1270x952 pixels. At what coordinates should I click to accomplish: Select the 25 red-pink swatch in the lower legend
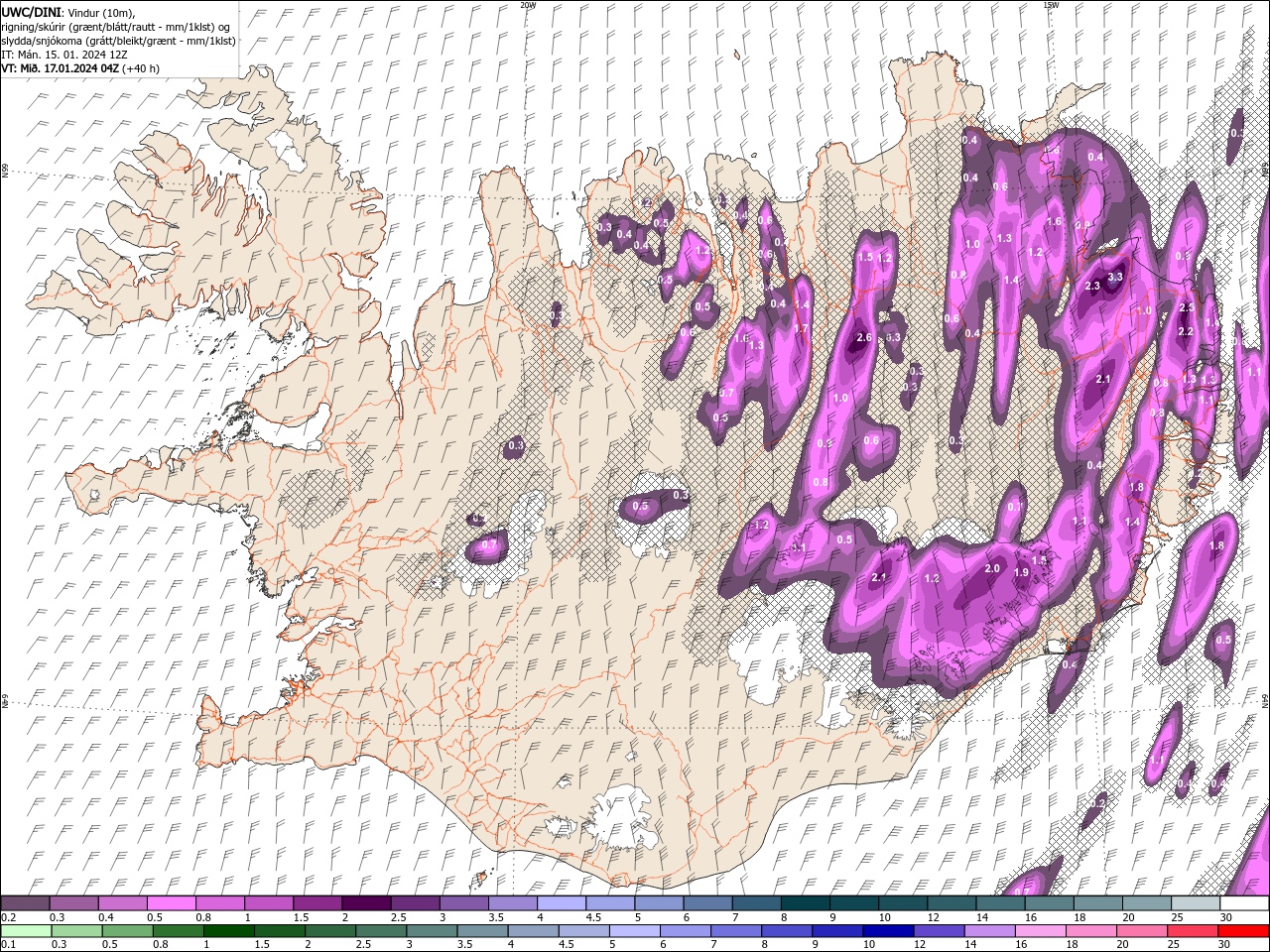[x=1193, y=931]
